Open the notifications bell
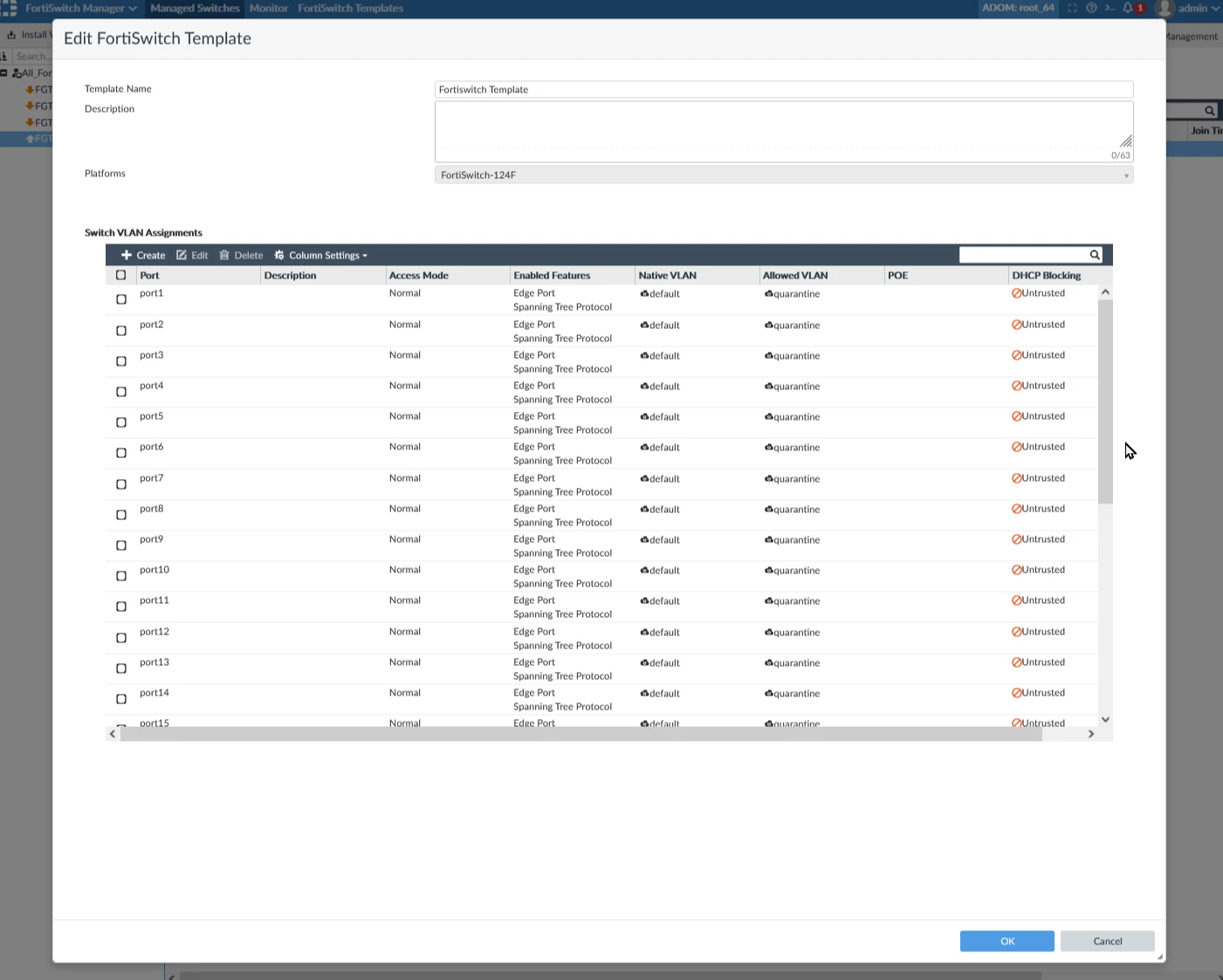This screenshot has width=1223, height=980. coord(1128,8)
